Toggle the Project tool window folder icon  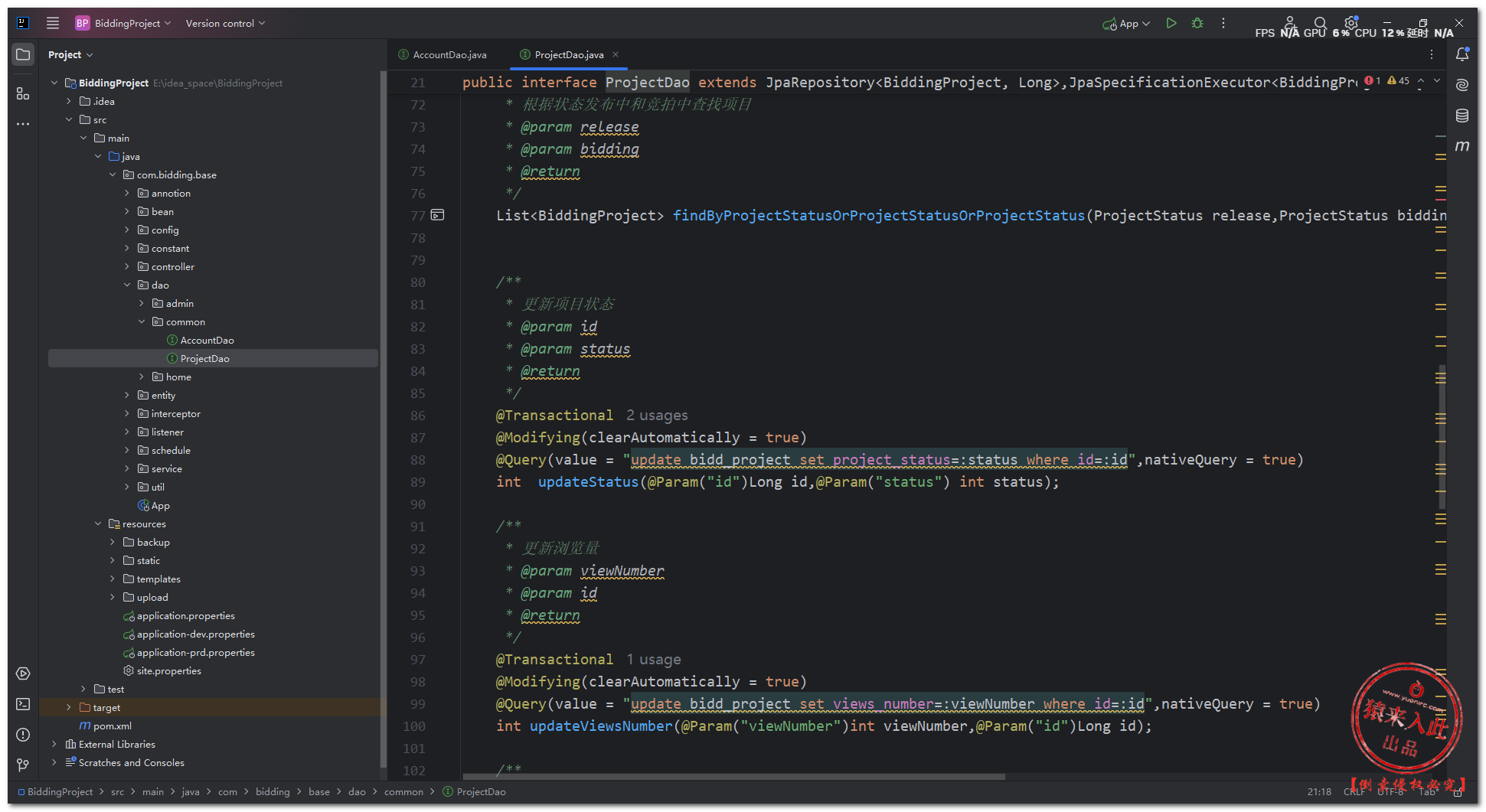tap(23, 54)
